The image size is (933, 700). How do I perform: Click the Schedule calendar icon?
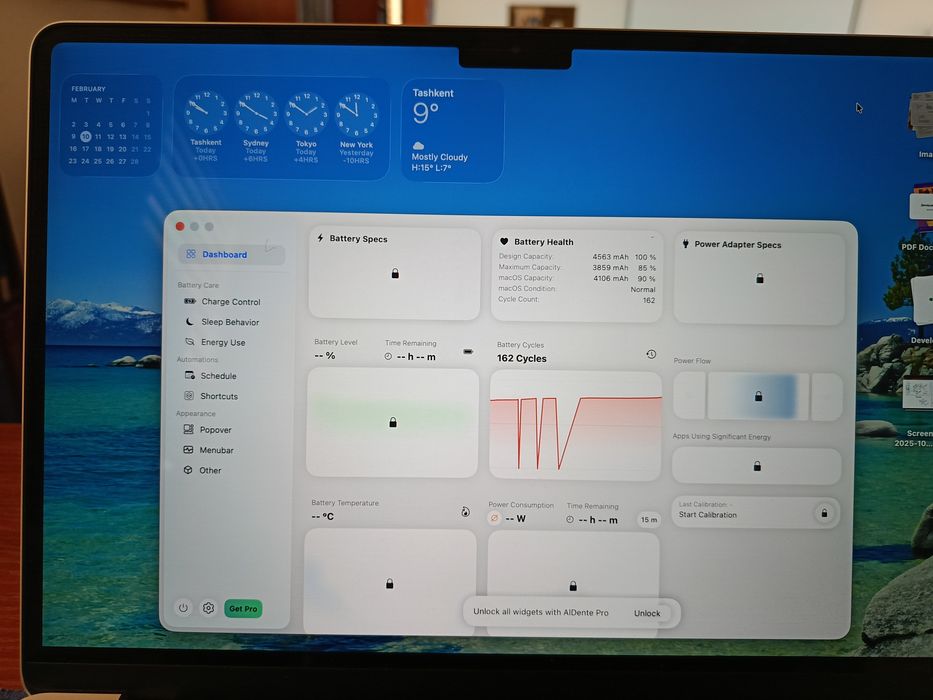coord(190,375)
